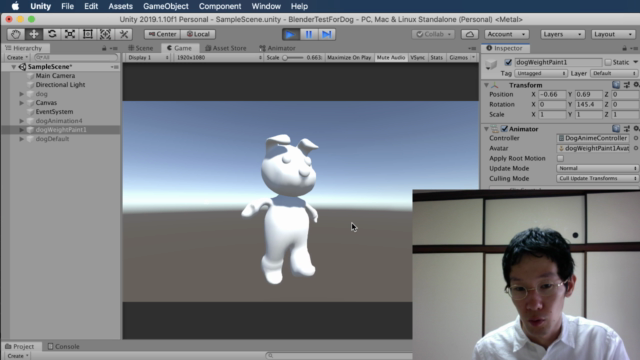The image size is (640, 360).
Task: Open the GameObject menu
Action: coord(166,6)
